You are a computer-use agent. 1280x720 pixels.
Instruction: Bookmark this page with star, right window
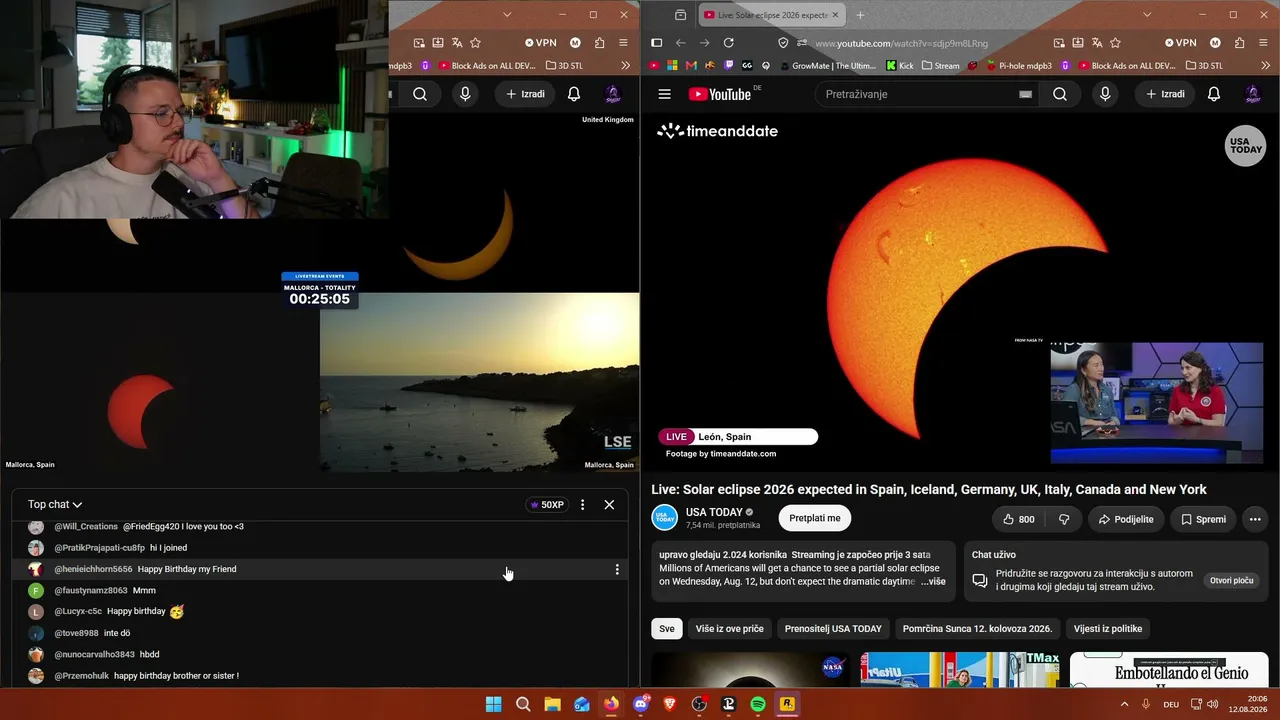[x=1115, y=43]
